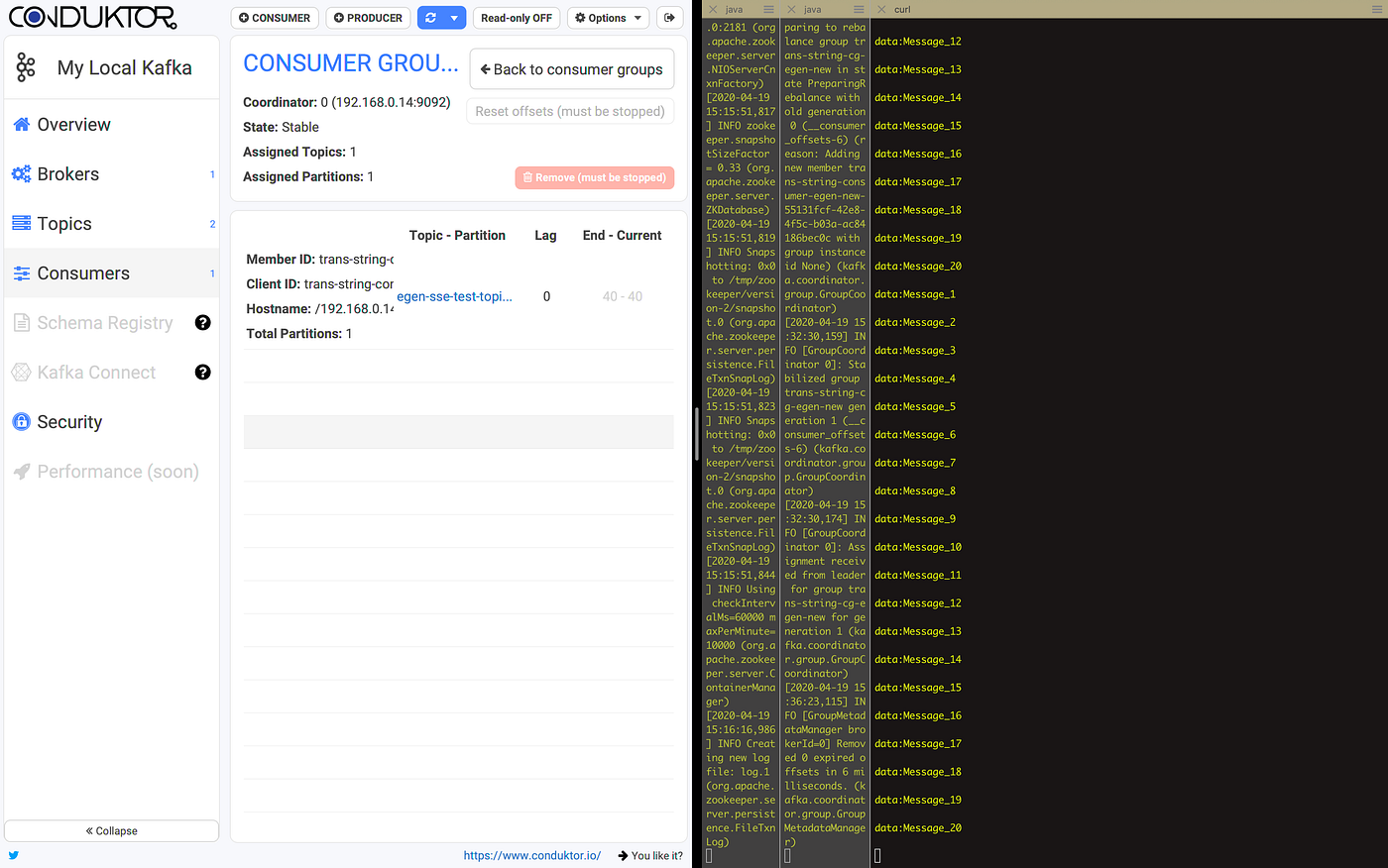The height and width of the screenshot is (868, 1388).
Task: Open the Options dropdown menu
Action: (x=608, y=17)
